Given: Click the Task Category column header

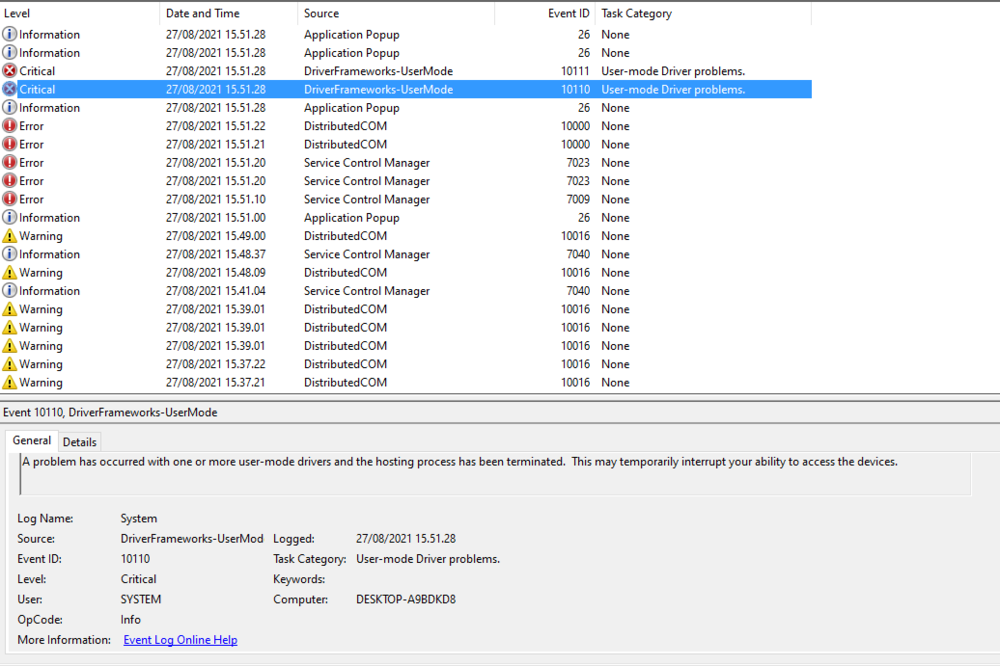Looking at the screenshot, I should 700,14.
